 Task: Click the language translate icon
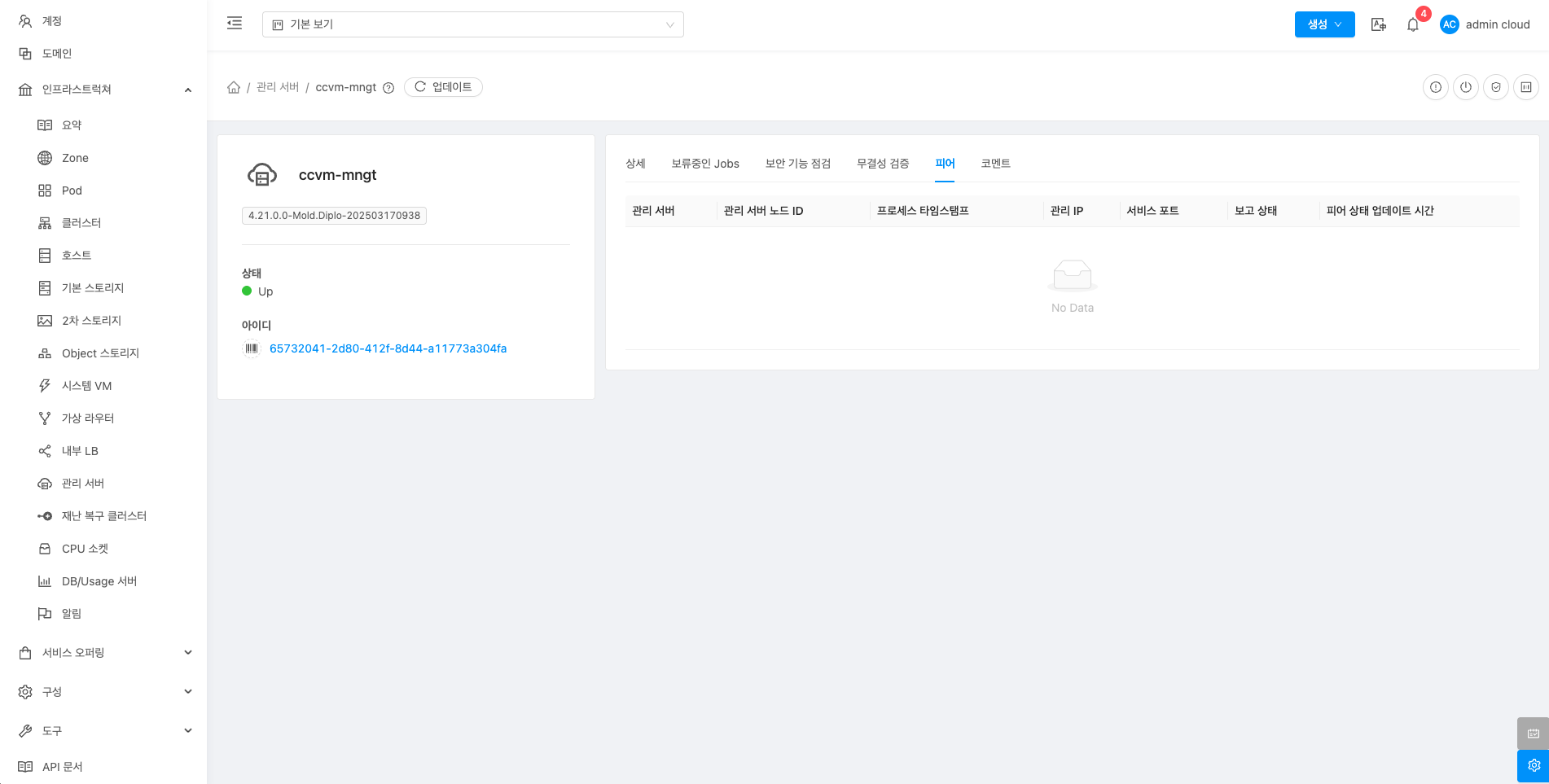click(x=1379, y=24)
